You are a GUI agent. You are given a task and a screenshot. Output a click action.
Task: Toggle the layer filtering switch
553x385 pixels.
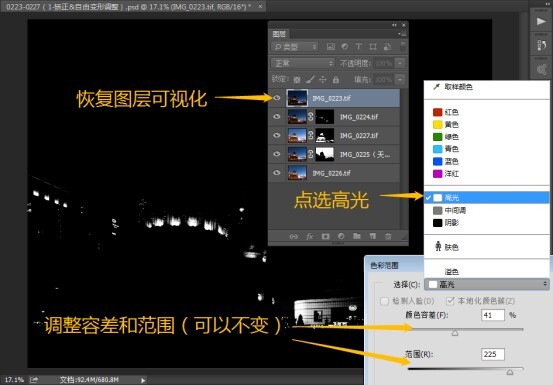pyautogui.click(x=402, y=47)
